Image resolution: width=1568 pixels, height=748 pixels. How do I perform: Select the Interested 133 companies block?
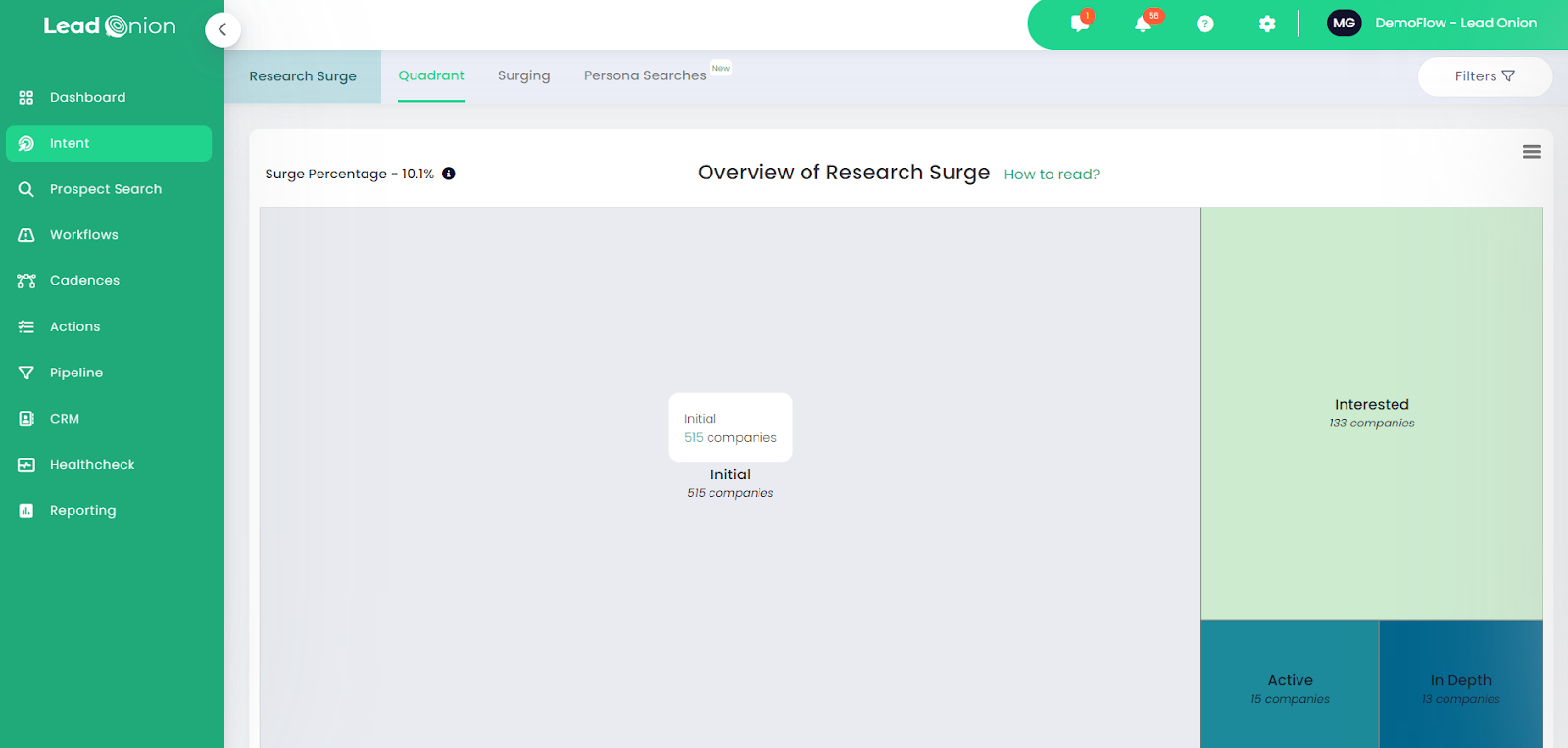click(x=1372, y=413)
